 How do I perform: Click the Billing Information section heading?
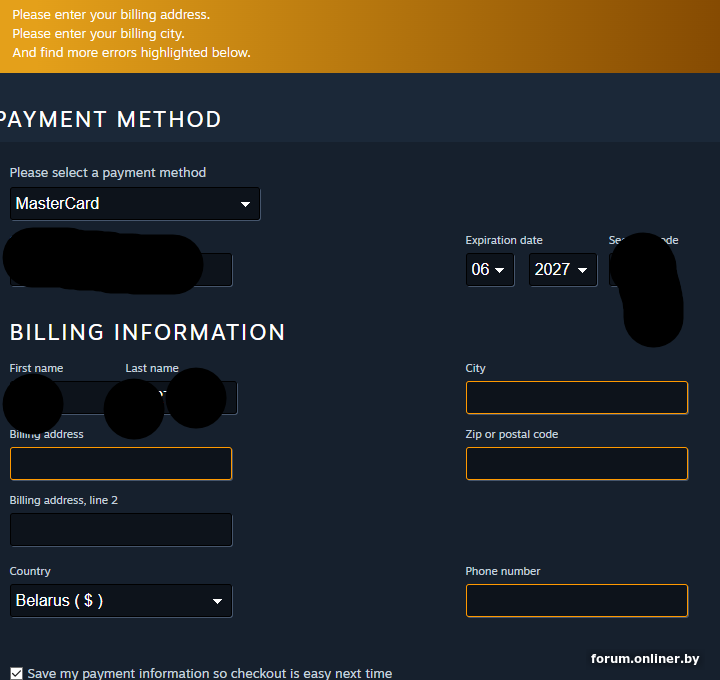pos(147,332)
